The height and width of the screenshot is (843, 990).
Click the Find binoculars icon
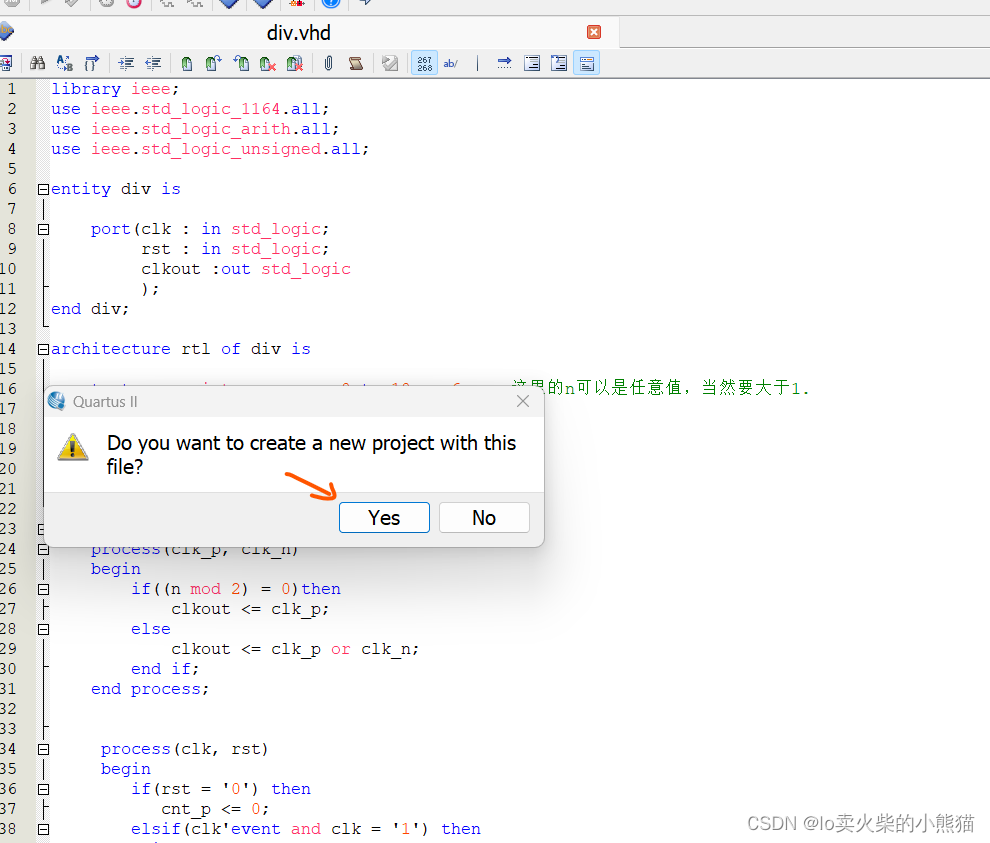[38, 63]
